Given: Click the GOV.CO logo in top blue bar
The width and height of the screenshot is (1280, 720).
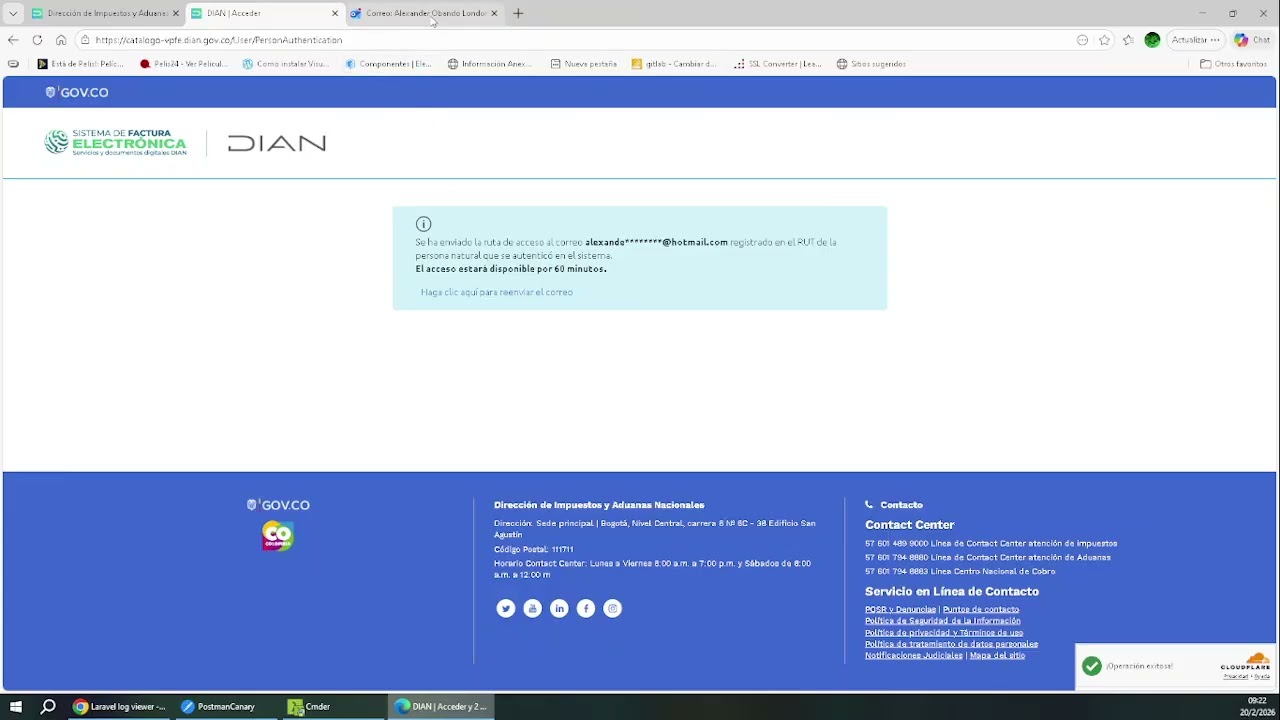Looking at the screenshot, I should click(x=77, y=92).
